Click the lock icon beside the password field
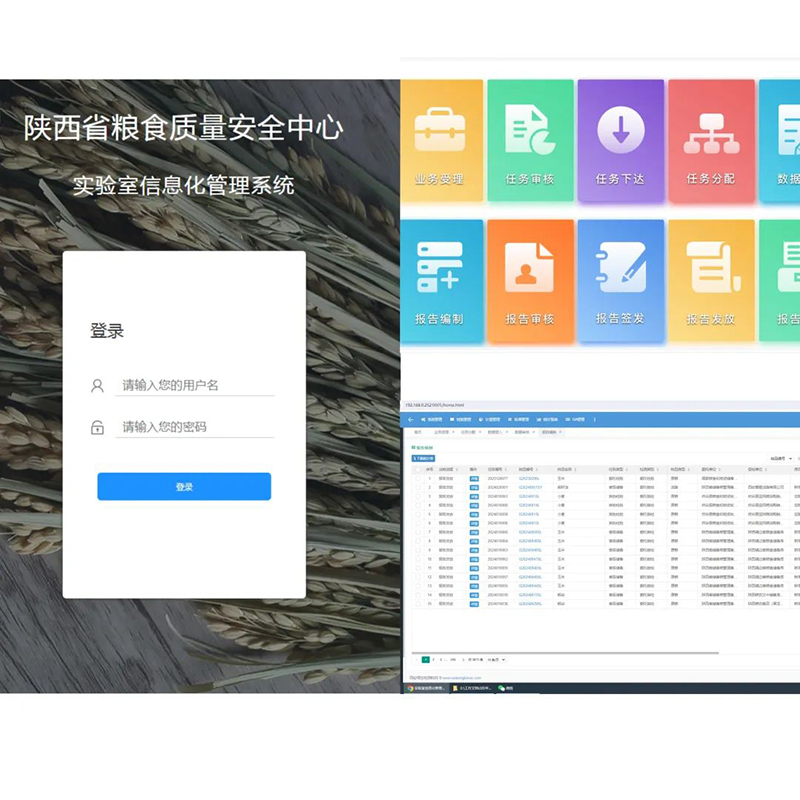The width and height of the screenshot is (800, 800). pos(97,427)
